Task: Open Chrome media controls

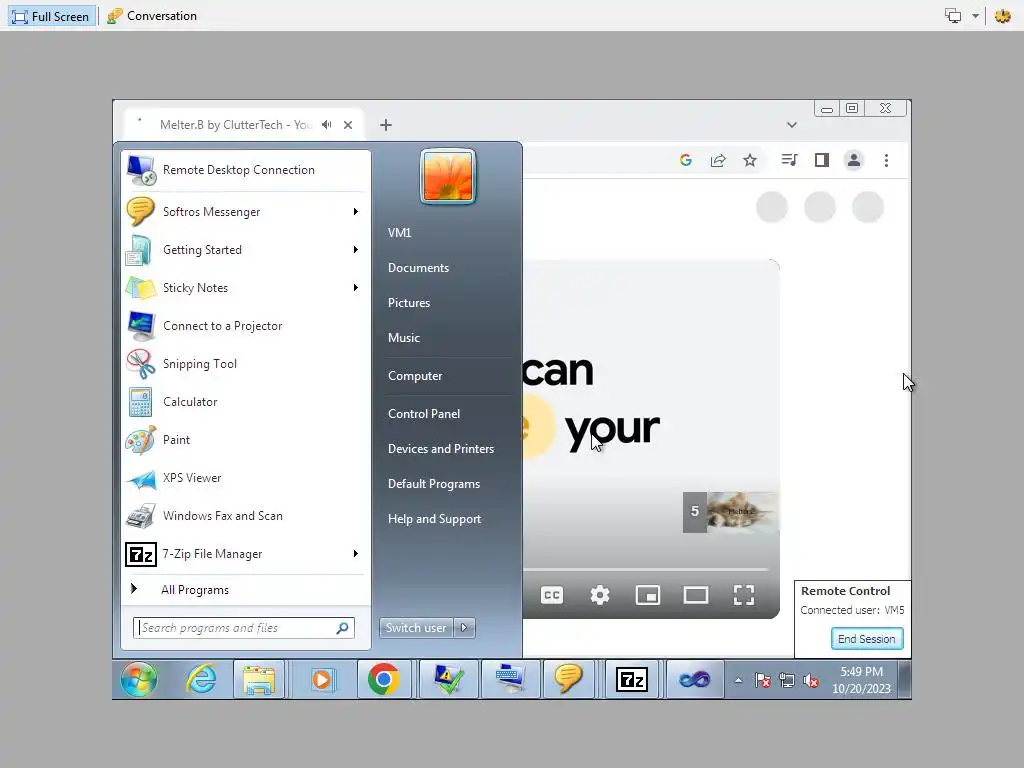Action: point(790,160)
